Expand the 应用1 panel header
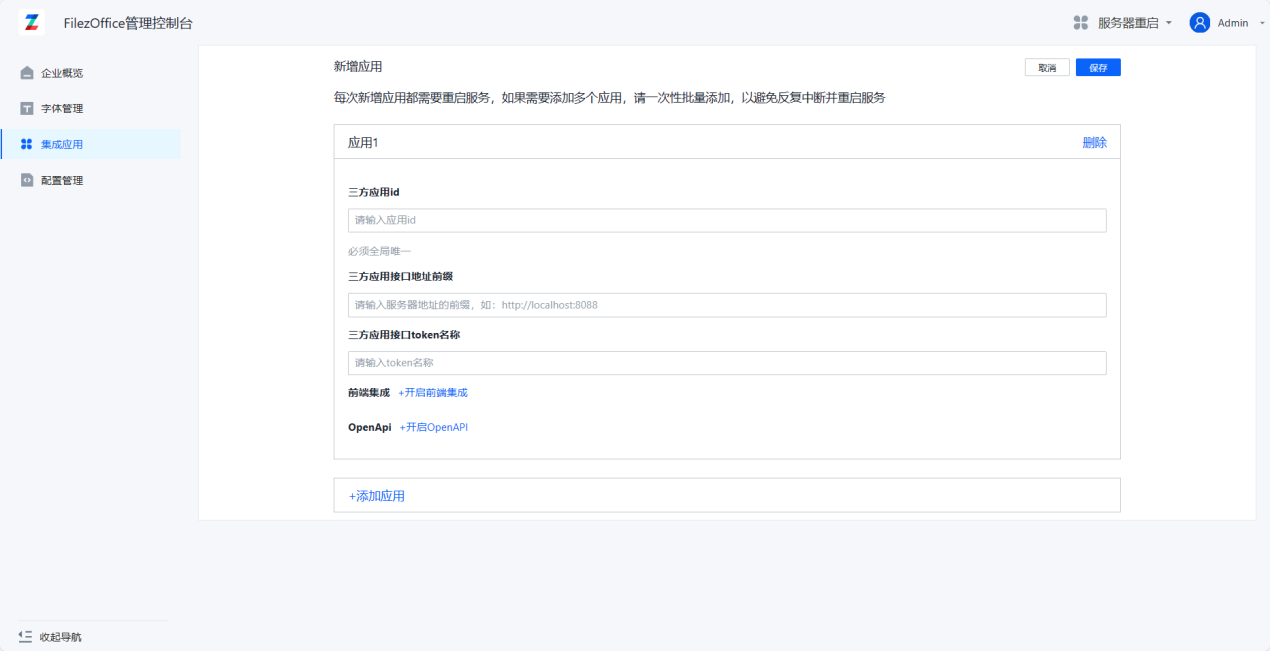 363,142
